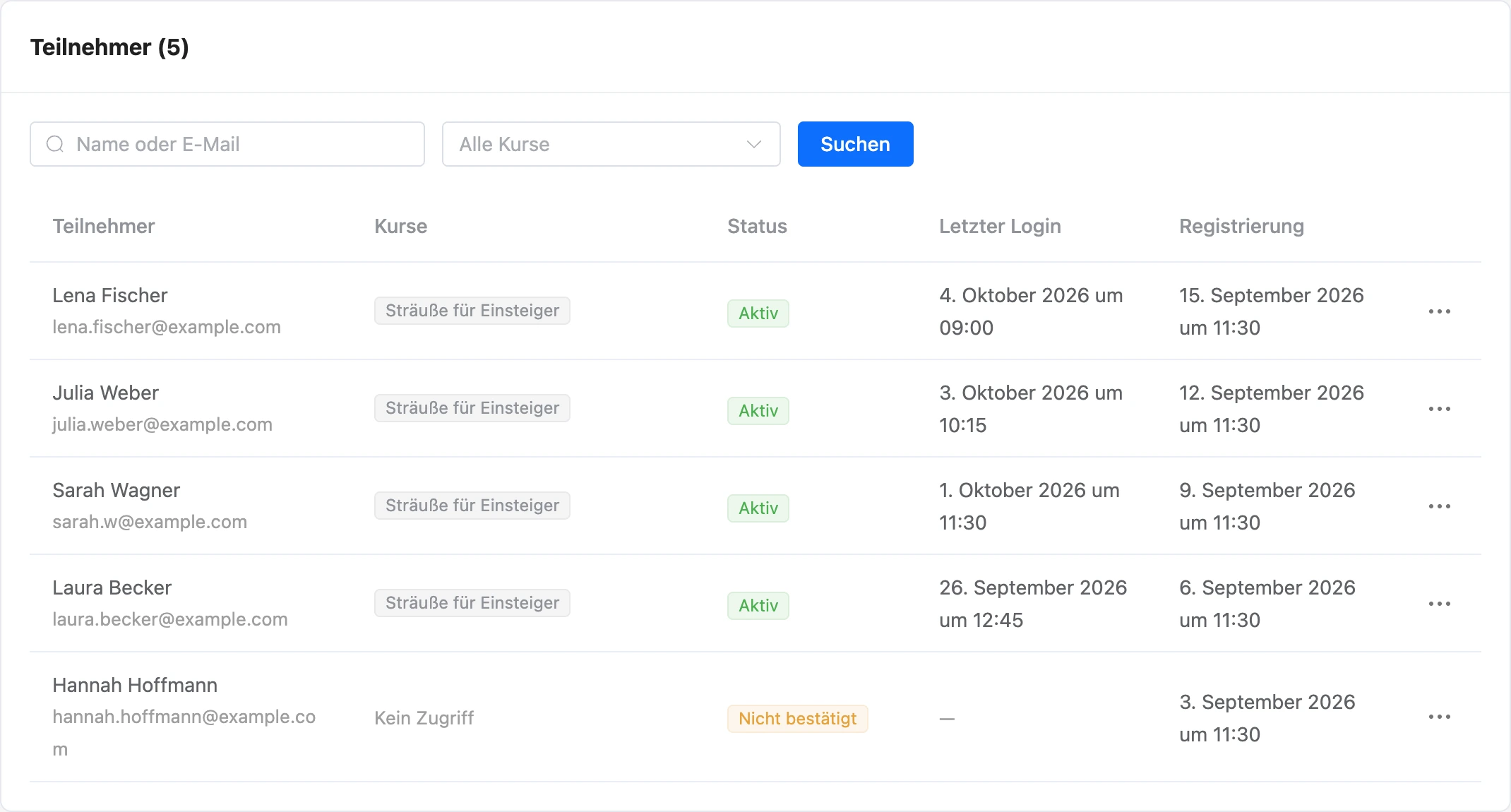
Task: Open the three-dot menu for Sarah Wagner
Action: pos(1439,506)
